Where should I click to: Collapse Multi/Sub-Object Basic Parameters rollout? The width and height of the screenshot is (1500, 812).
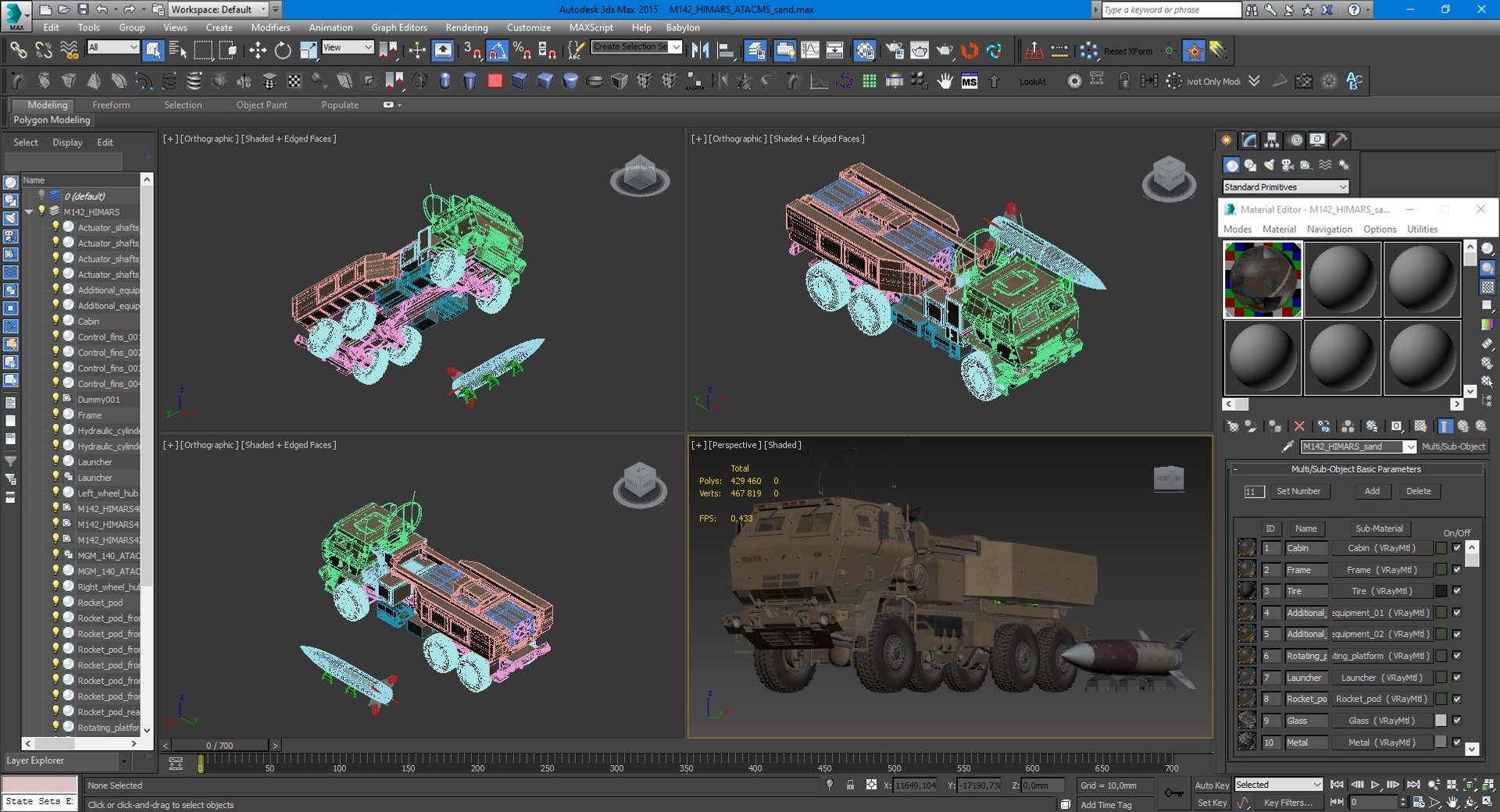coord(1355,469)
